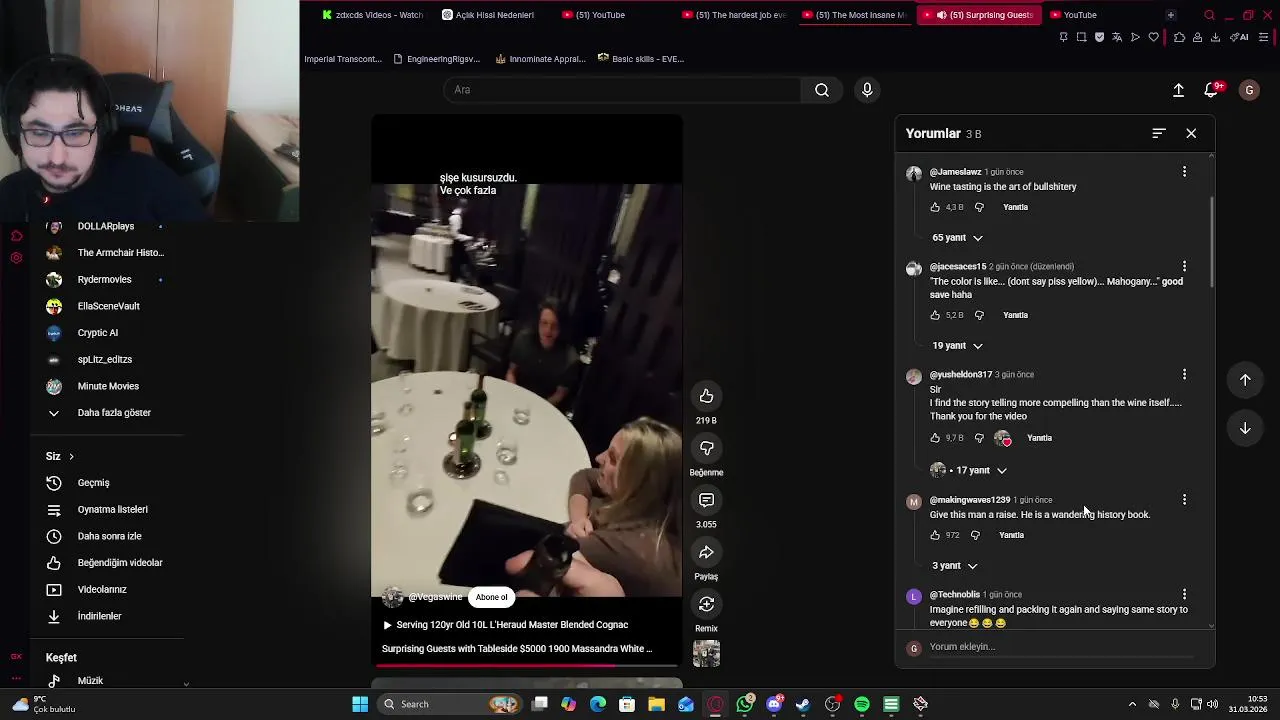The image size is (1280, 720).
Task: Open Opera AI assistant icon
Action: (x=1239, y=37)
